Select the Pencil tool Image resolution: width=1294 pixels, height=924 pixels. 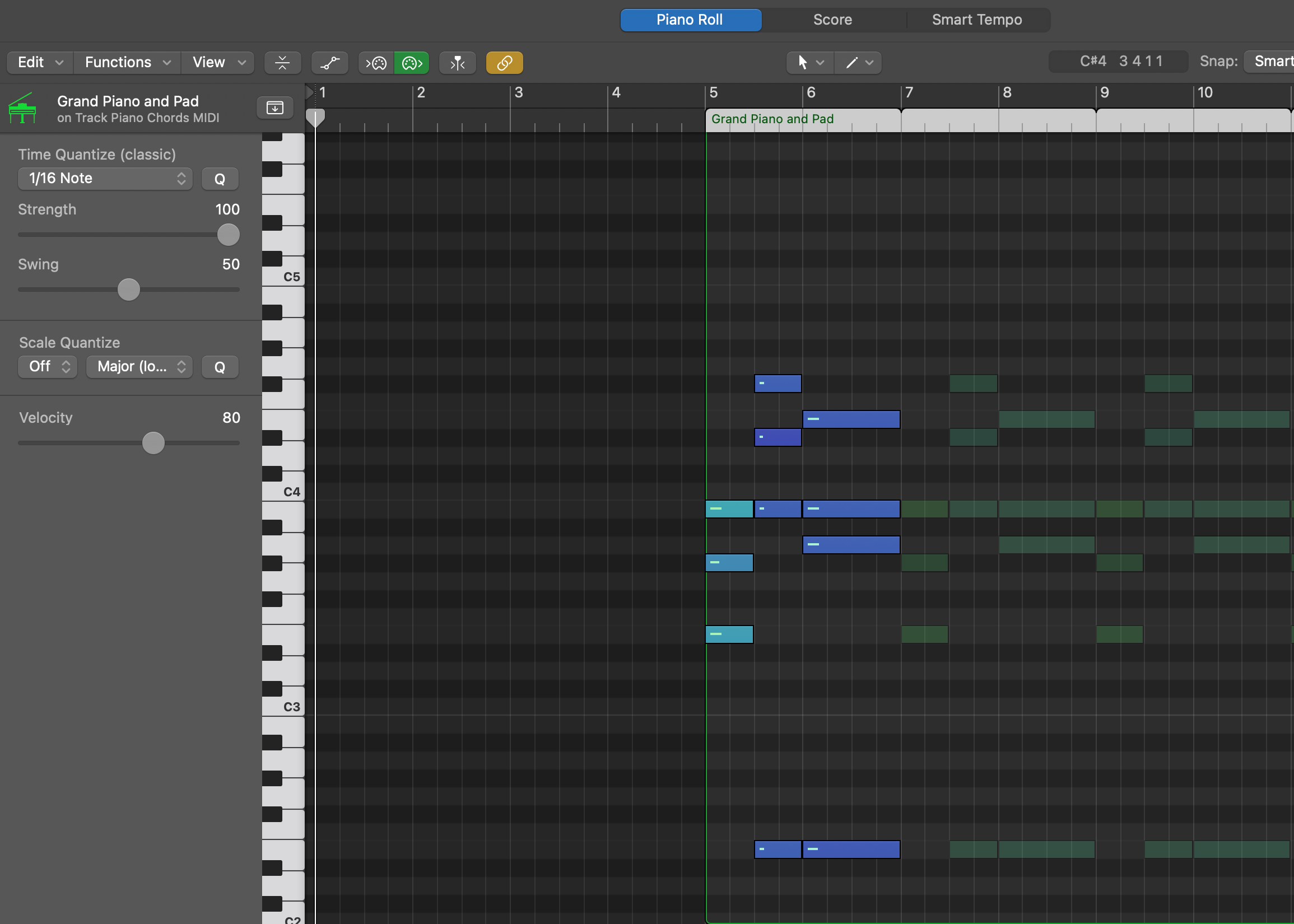(x=851, y=63)
